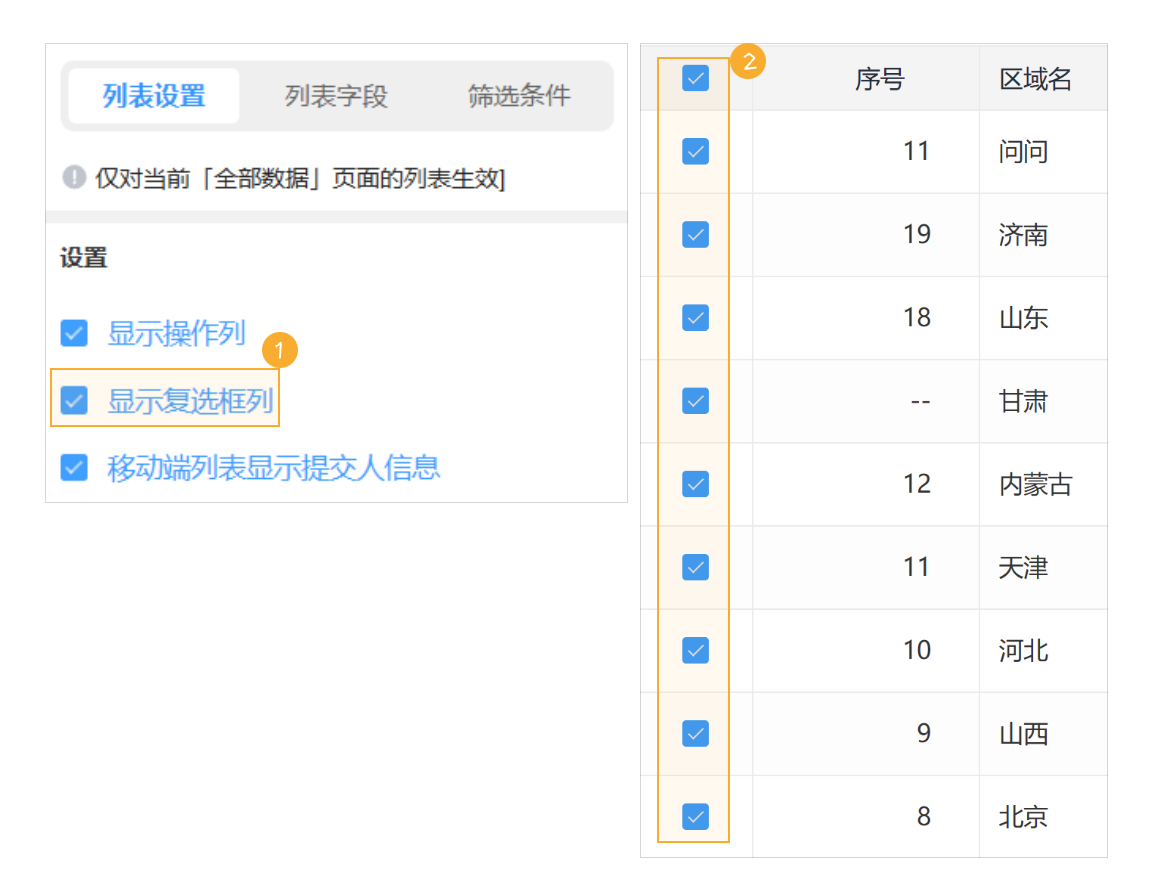Click the 序号 column header
1155x883 pixels.
coord(881,78)
